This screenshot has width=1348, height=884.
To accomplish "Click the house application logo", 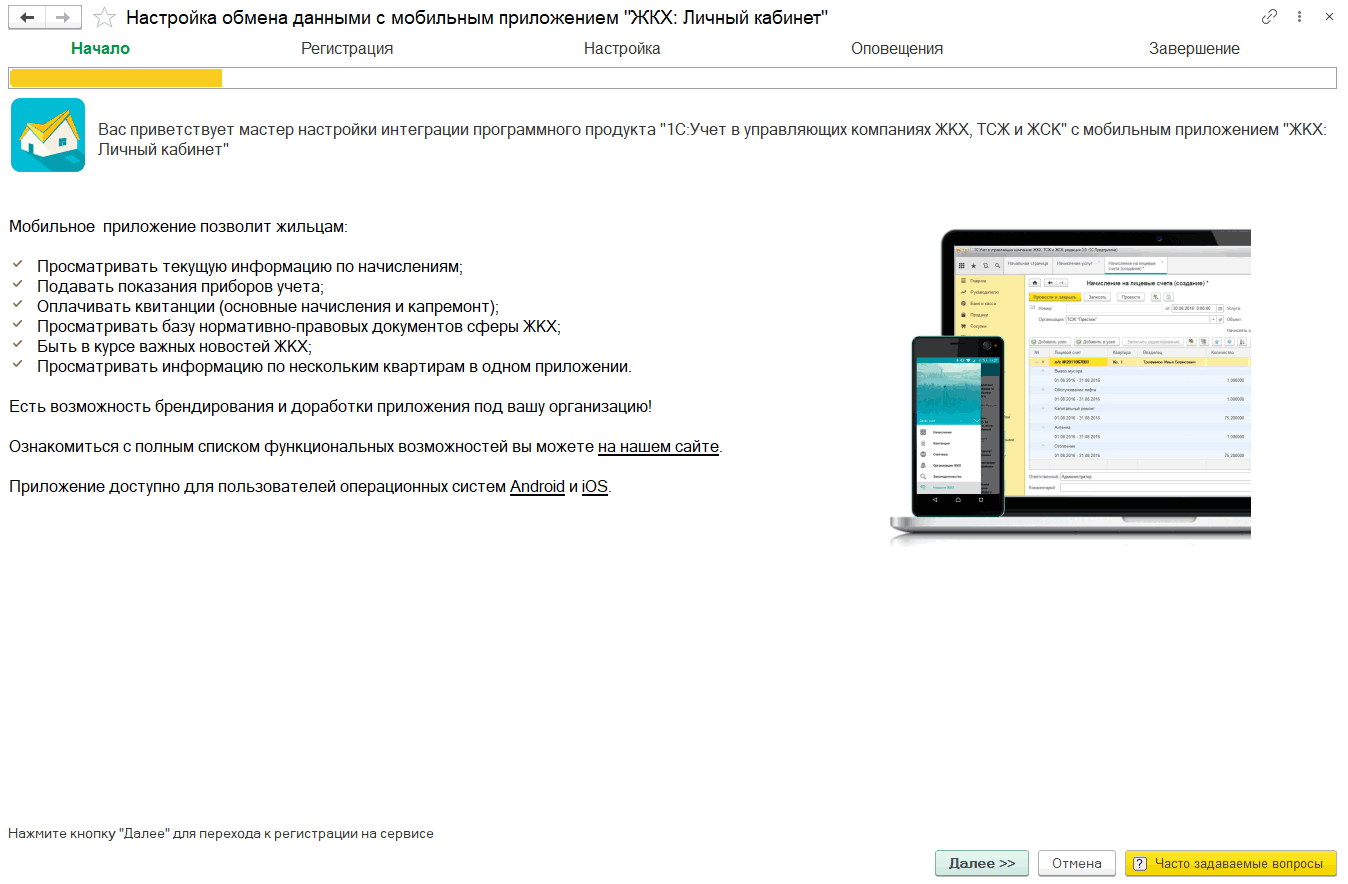I will pos(48,135).
